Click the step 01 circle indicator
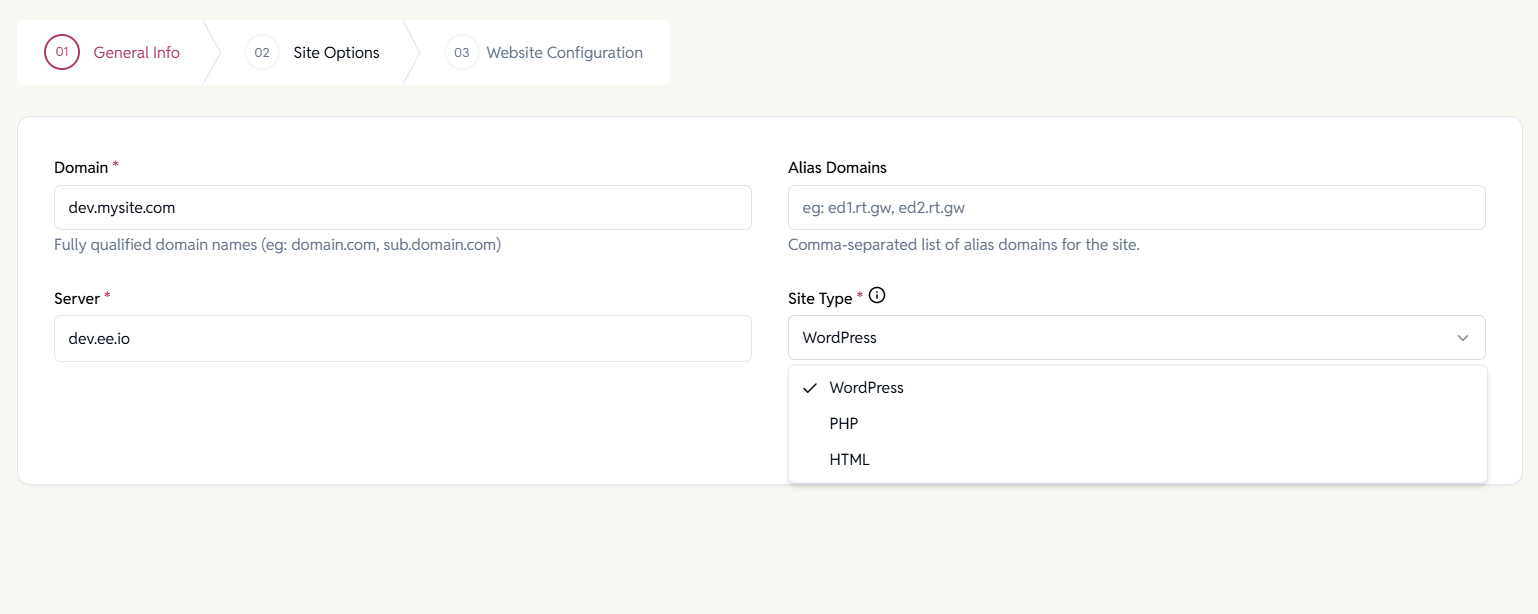The width and height of the screenshot is (1538, 614). [62, 52]
